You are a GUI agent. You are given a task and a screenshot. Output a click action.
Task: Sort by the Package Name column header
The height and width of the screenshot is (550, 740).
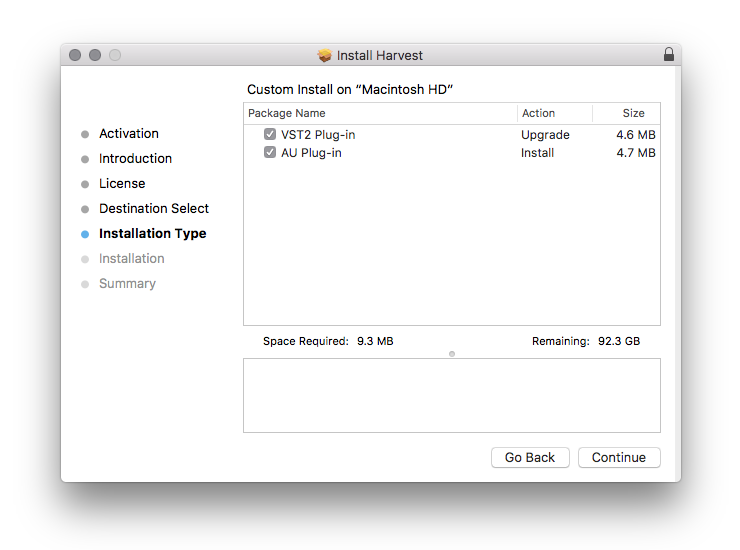pyautogui.click(x=380, y=113)
